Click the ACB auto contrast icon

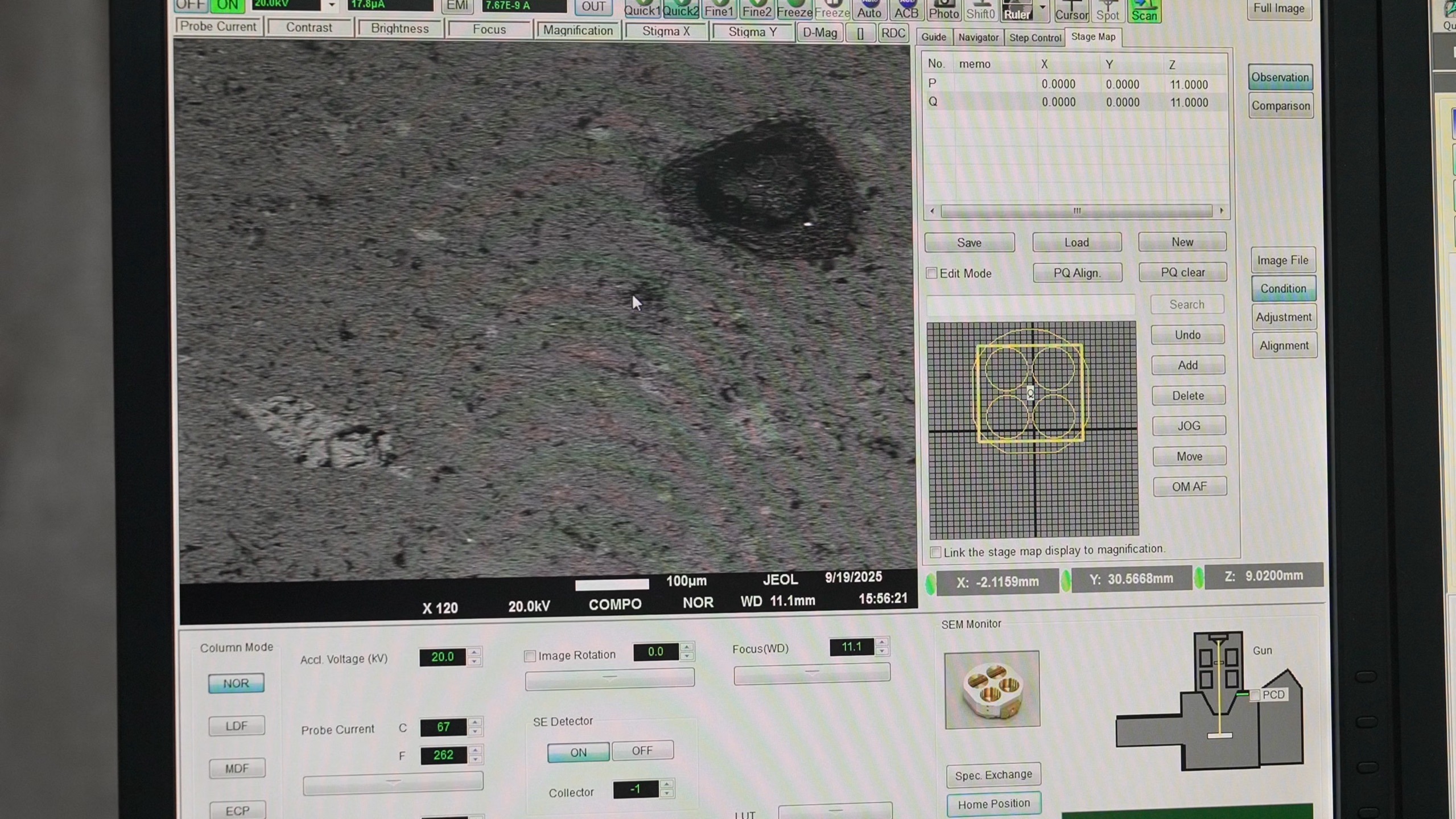906,9
